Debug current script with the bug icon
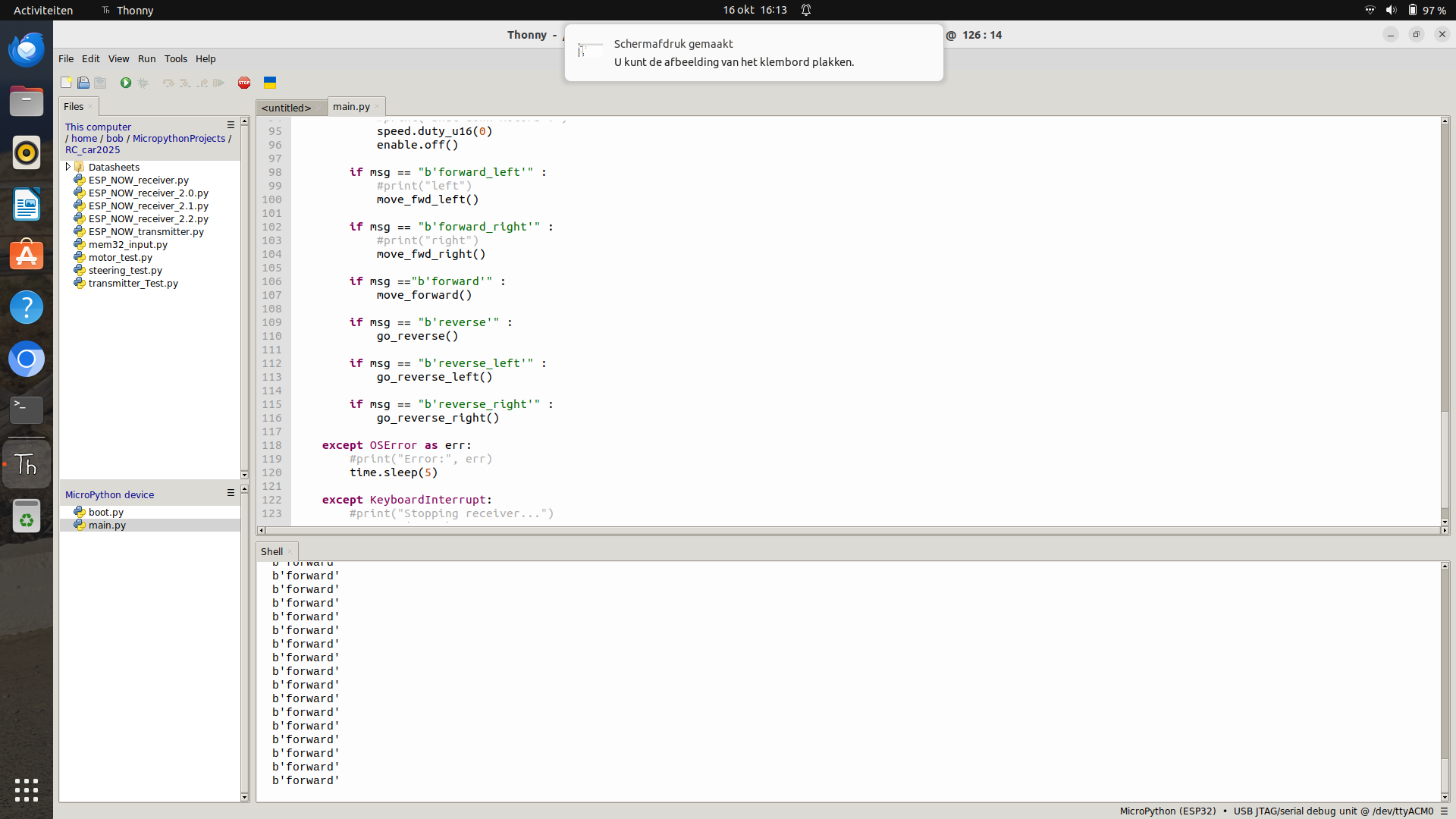 pos(143,83)
